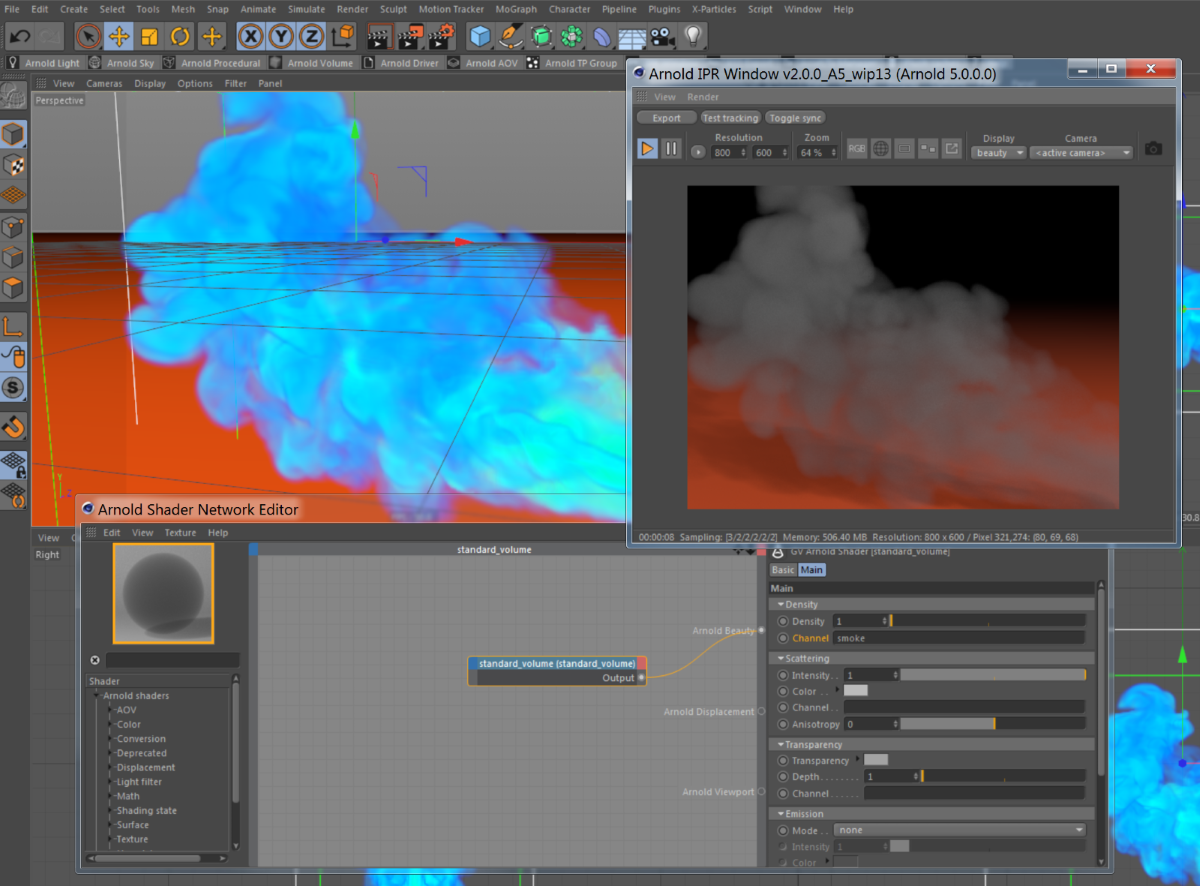Click the Scattering Color swatch
The width and height of the screenshot is (1200, 886).
pos(856,691)
